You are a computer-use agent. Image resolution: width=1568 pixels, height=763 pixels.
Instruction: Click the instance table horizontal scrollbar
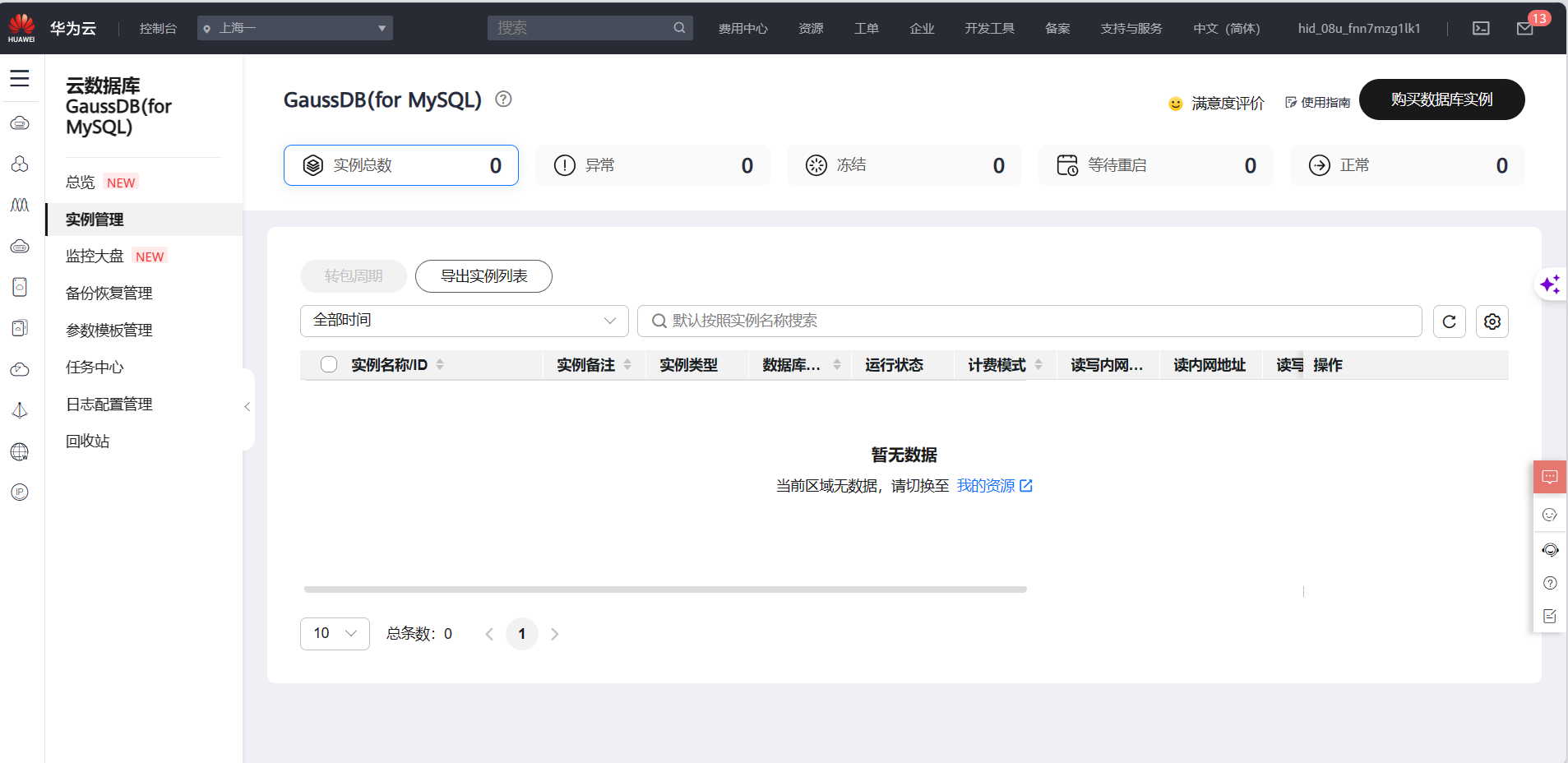click(665, 590)
